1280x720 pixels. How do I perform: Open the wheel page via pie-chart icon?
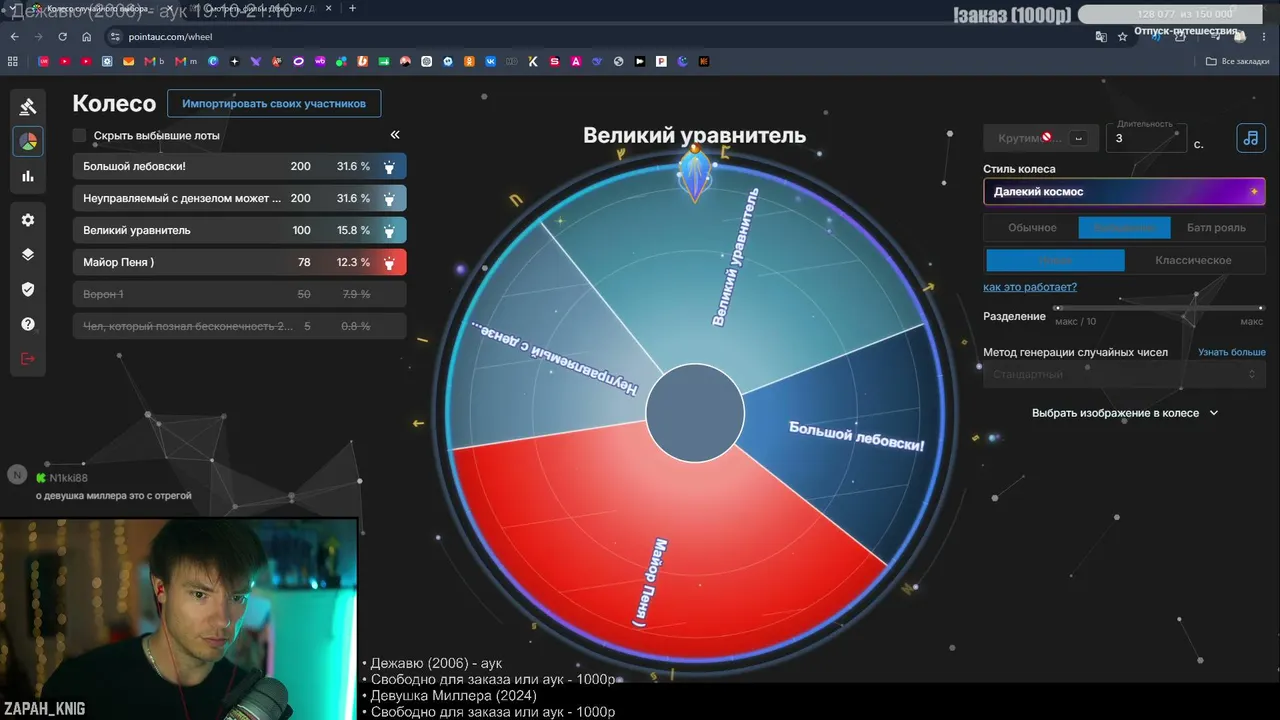[28, 142]
